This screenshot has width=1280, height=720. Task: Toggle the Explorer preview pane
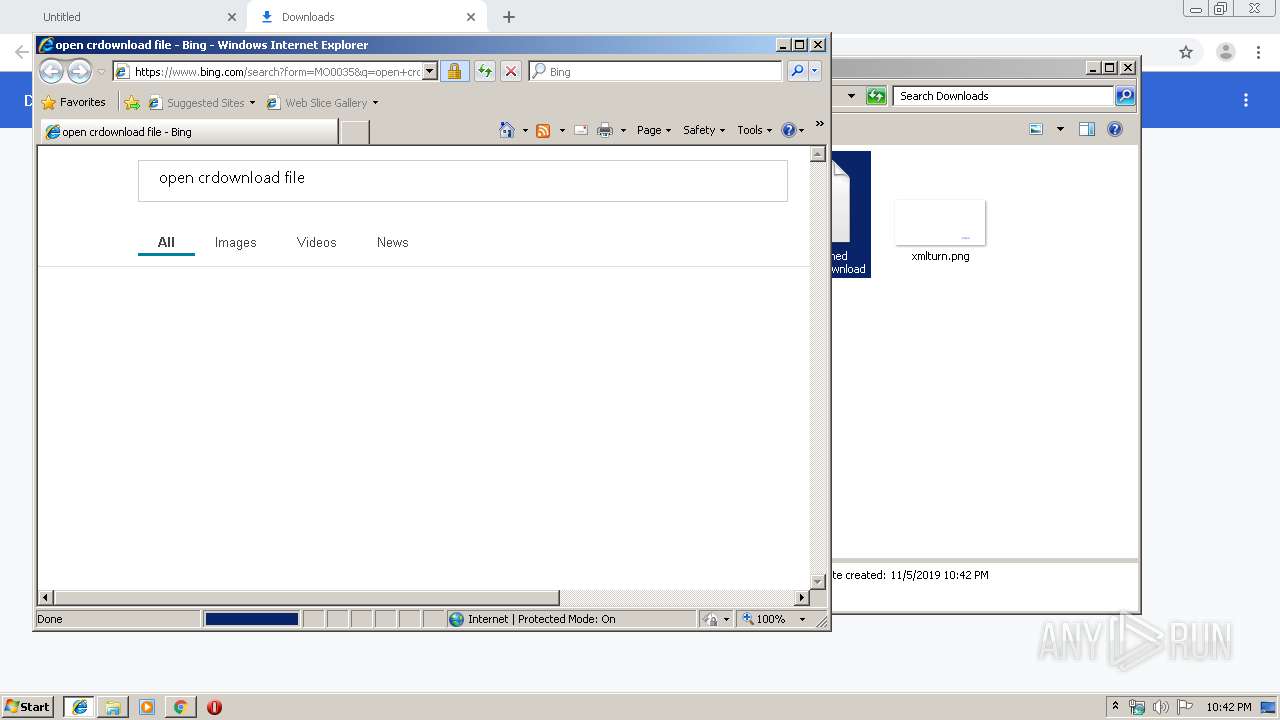tap(1087, 129)
